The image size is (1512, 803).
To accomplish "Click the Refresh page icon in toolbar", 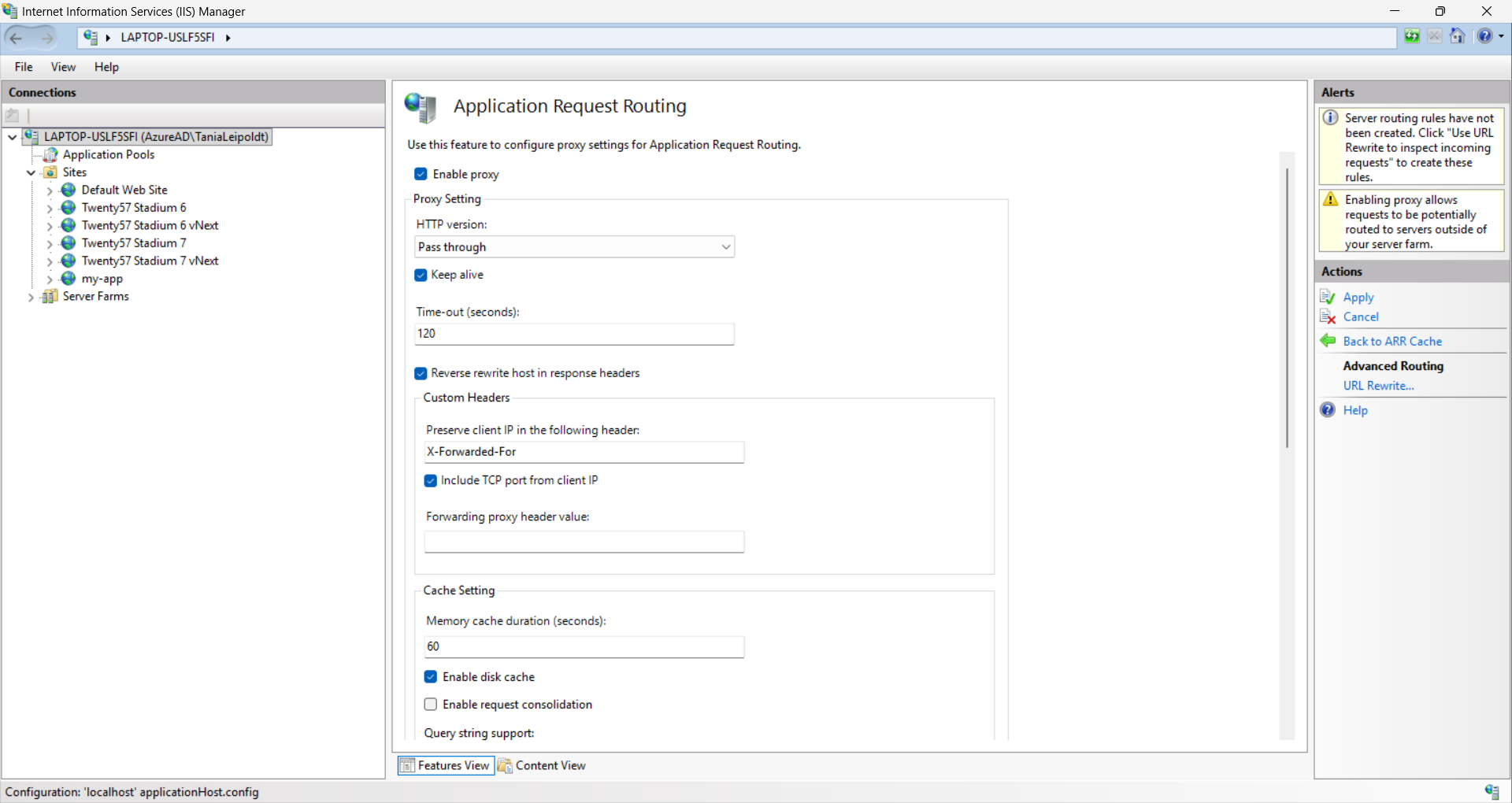I will tap(1412, 36).
